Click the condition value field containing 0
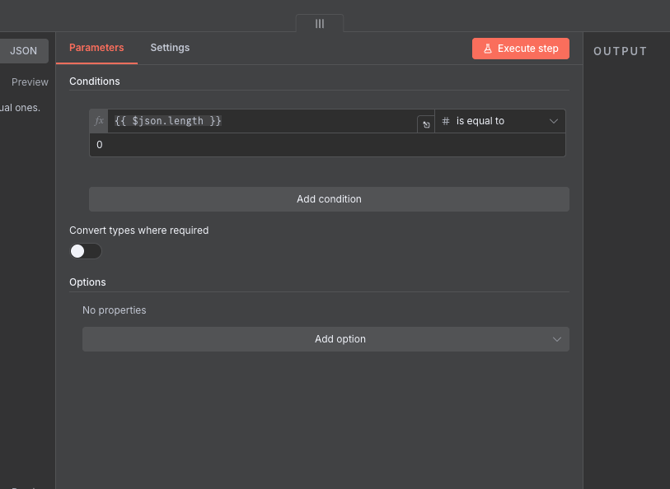Image resolution: width=670 pixels, height=489 pixels. pyautogui.click(x=326, y=145)
